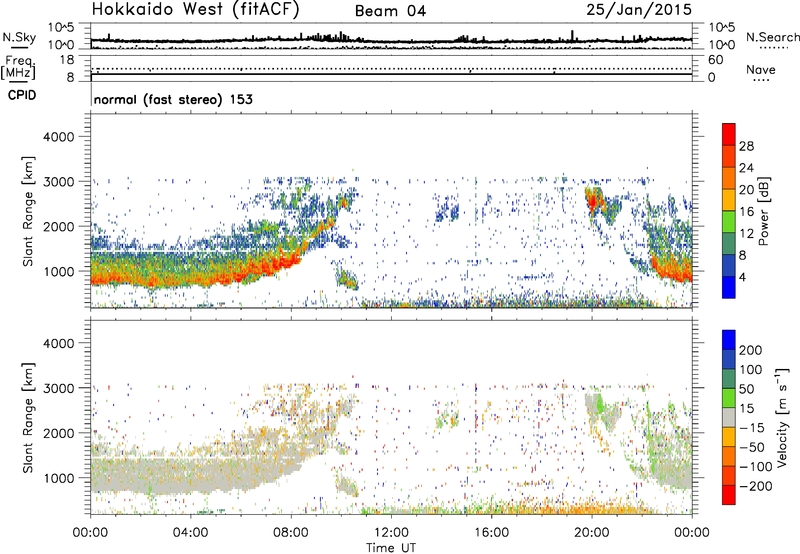Viewport: 800px width, 554px height.
Task: Click the velocity colorbar tick '50'
Action: pyautogui.click(x=747, y=389)
